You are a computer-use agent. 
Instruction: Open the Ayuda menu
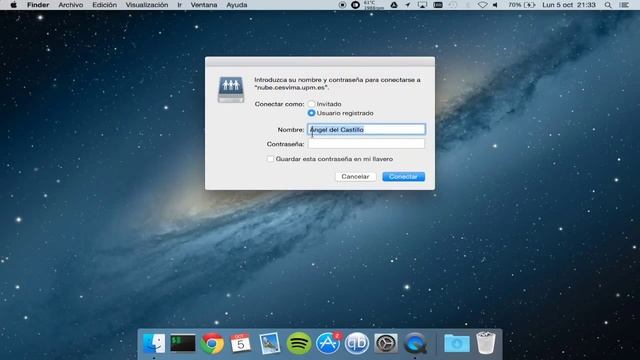[237, 5]
